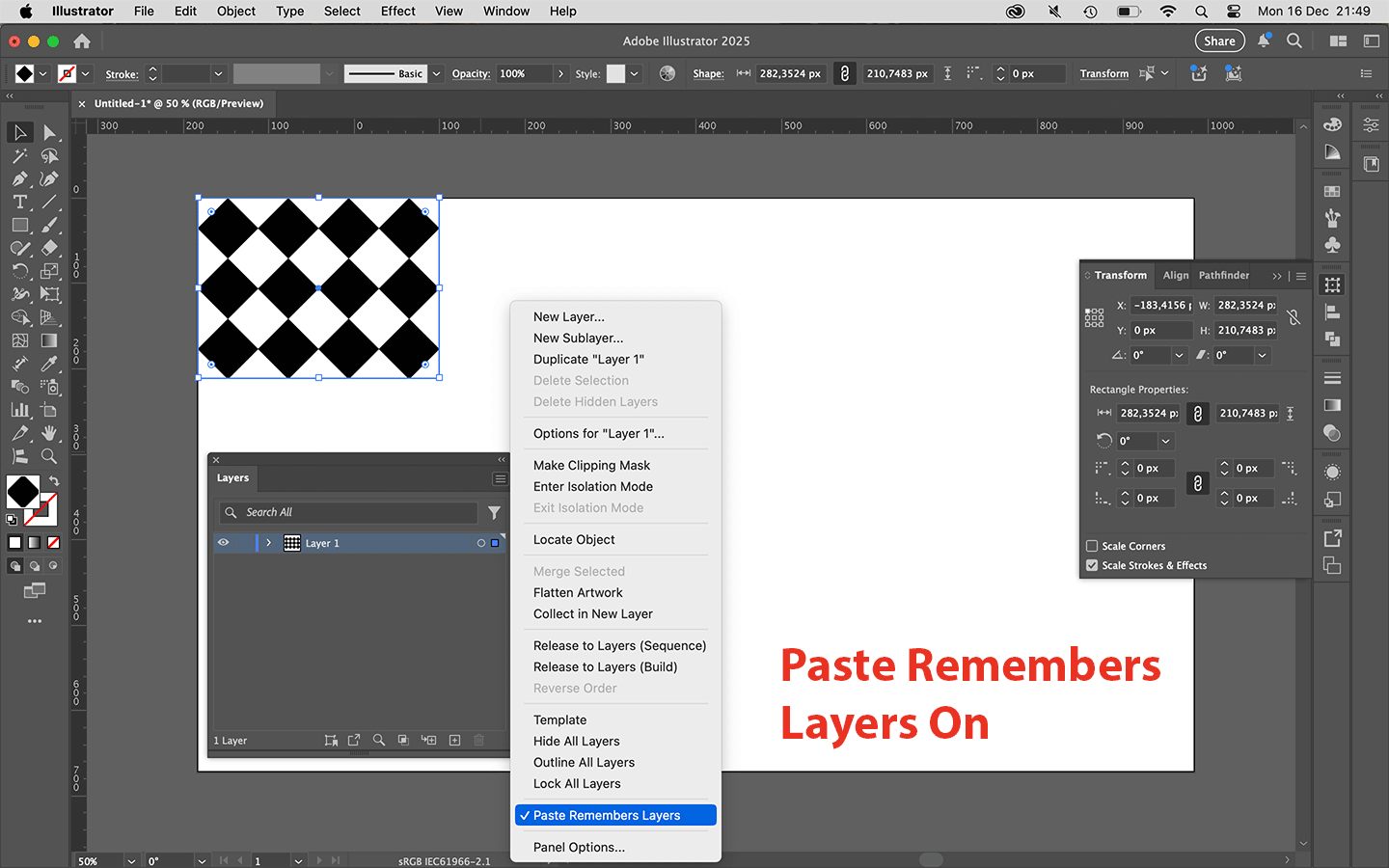Go to the Home screen icon
1389x868 pixels.
[82, 41]
